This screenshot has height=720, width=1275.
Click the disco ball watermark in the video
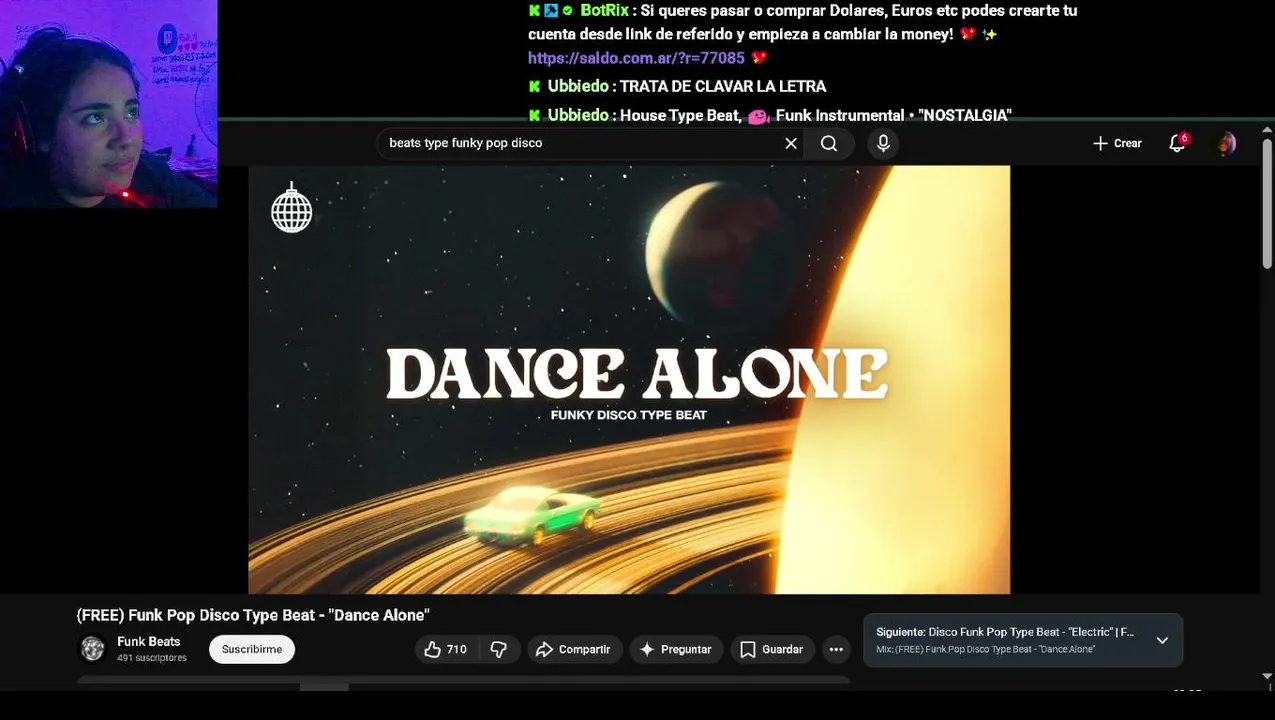tap(292, 209)
